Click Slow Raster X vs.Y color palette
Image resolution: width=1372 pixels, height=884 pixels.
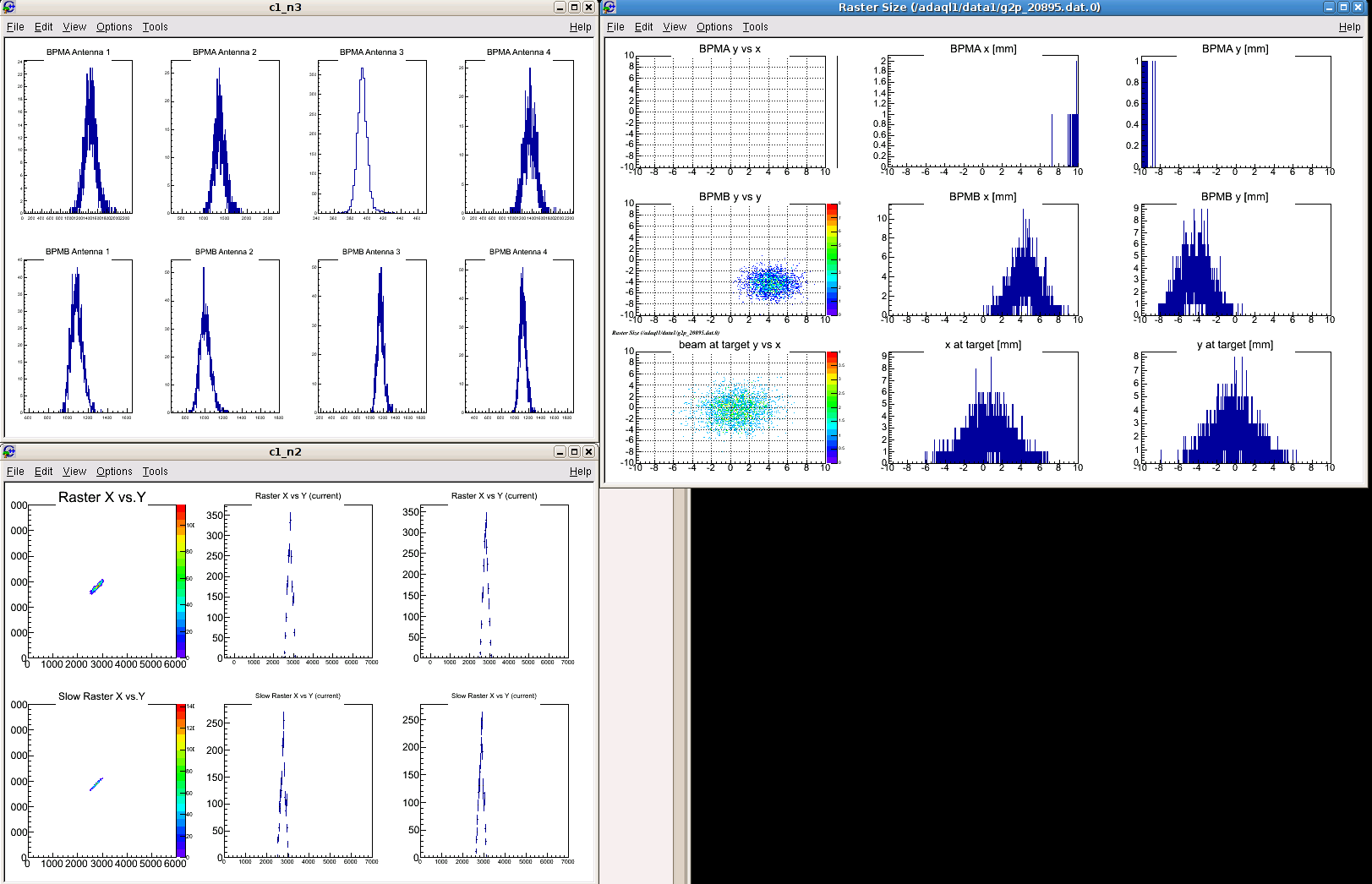[x=181, y=781]
